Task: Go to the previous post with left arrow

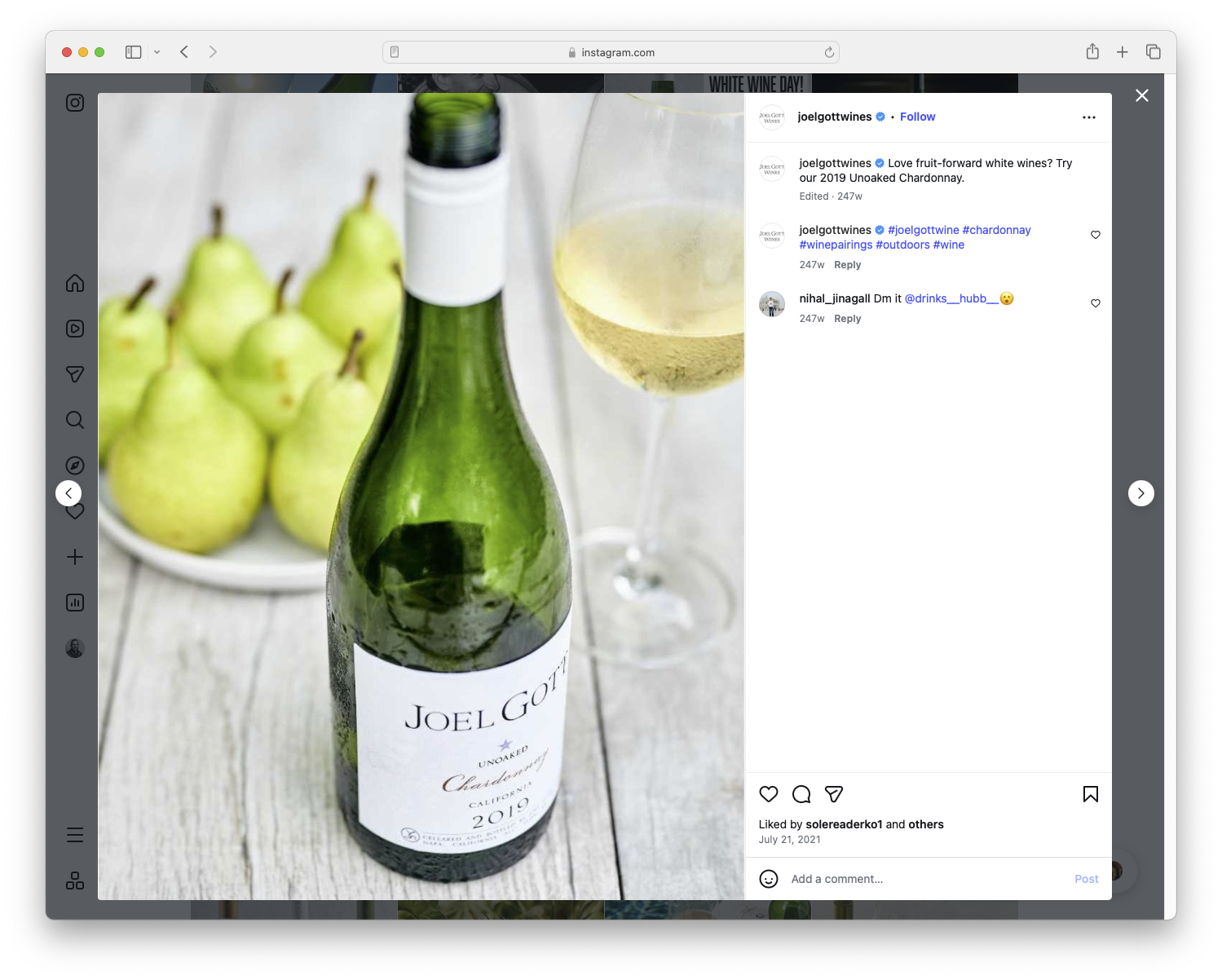Action: pyautogui.click(x=68, y=493)
